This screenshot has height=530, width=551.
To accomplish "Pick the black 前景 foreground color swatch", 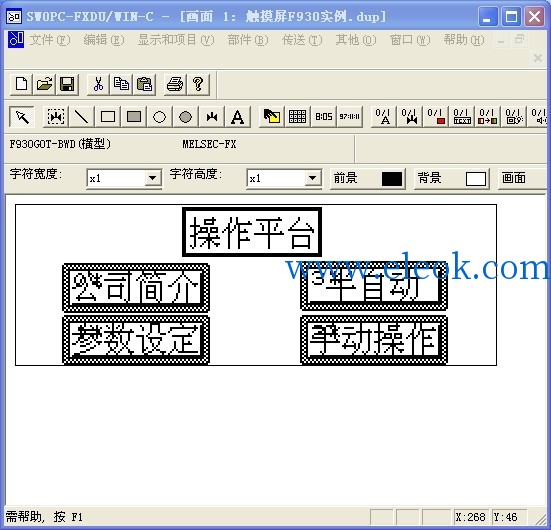I will click(x=392, y=179).
